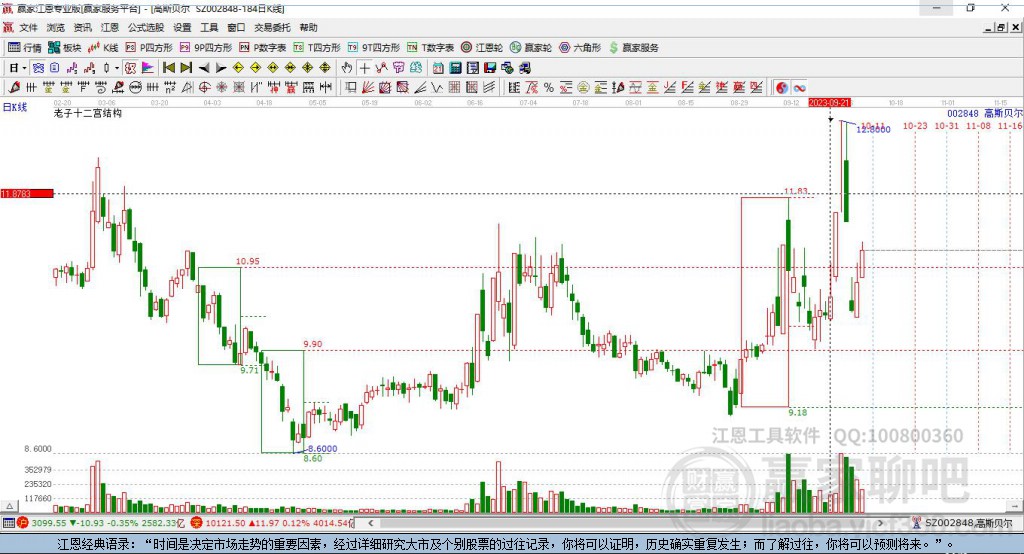
Task: Click the red 11.8783 price label
Action: [x=27, y=193]
